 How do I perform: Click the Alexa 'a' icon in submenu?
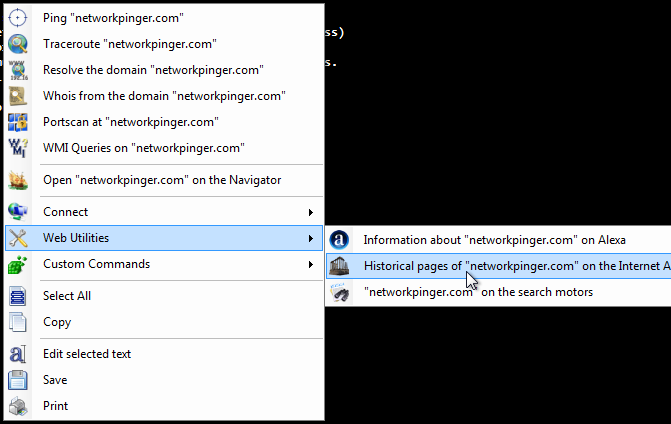point(339,240)
